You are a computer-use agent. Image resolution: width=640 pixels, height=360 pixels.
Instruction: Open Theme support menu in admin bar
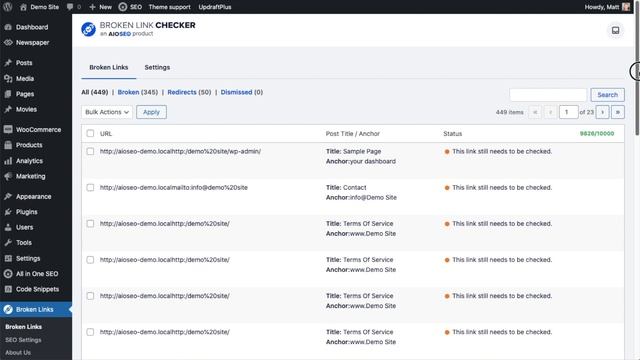[x=169, y=7]
